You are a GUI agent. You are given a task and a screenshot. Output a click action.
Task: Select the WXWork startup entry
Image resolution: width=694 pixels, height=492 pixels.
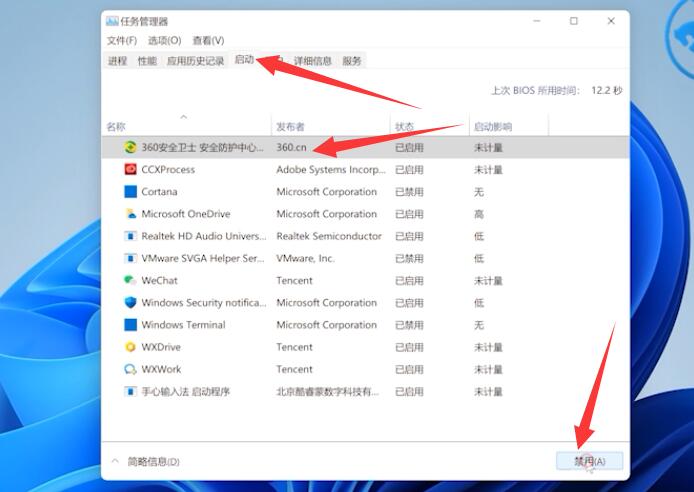click(365, 369)
